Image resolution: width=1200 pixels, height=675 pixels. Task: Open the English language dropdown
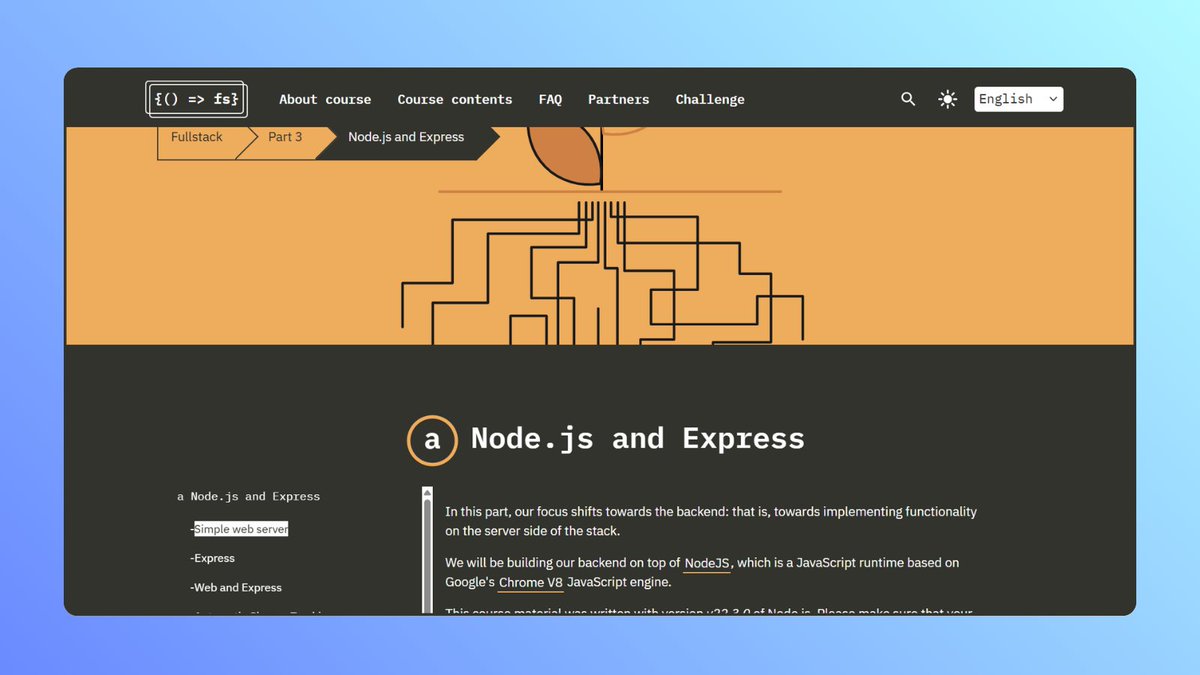click(1018, 99)
